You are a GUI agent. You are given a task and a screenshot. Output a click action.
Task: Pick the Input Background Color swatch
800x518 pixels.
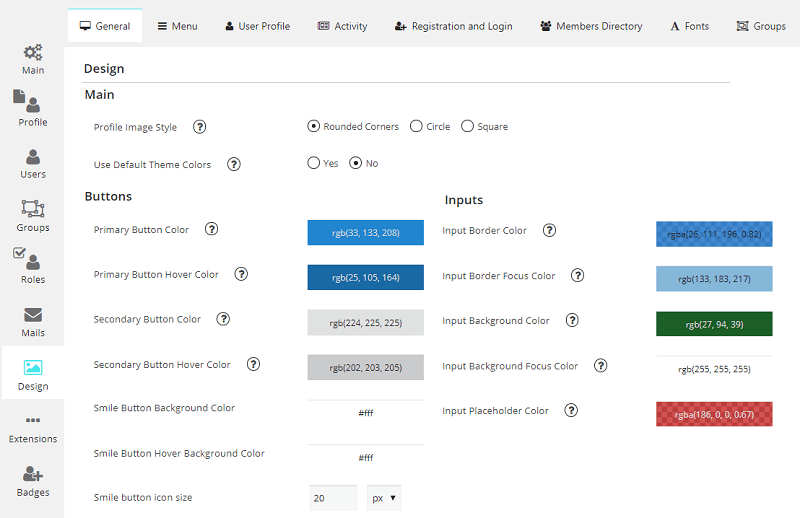point(714,324)
